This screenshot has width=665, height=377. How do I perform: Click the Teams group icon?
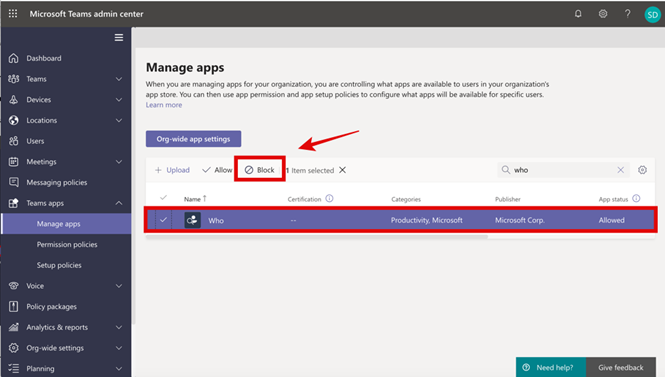[x=14, y=79]
